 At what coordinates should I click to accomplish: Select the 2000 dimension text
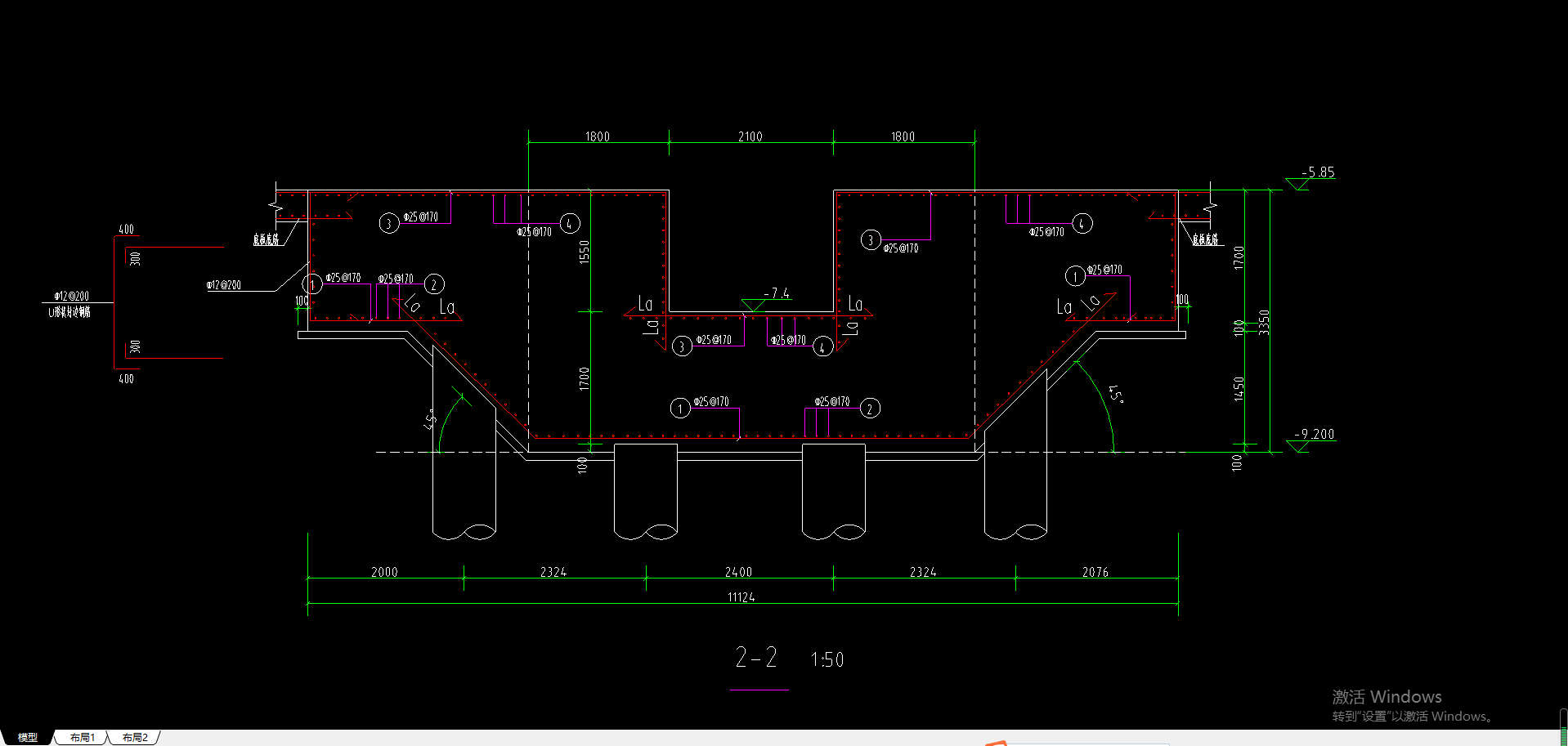point(384,572)
